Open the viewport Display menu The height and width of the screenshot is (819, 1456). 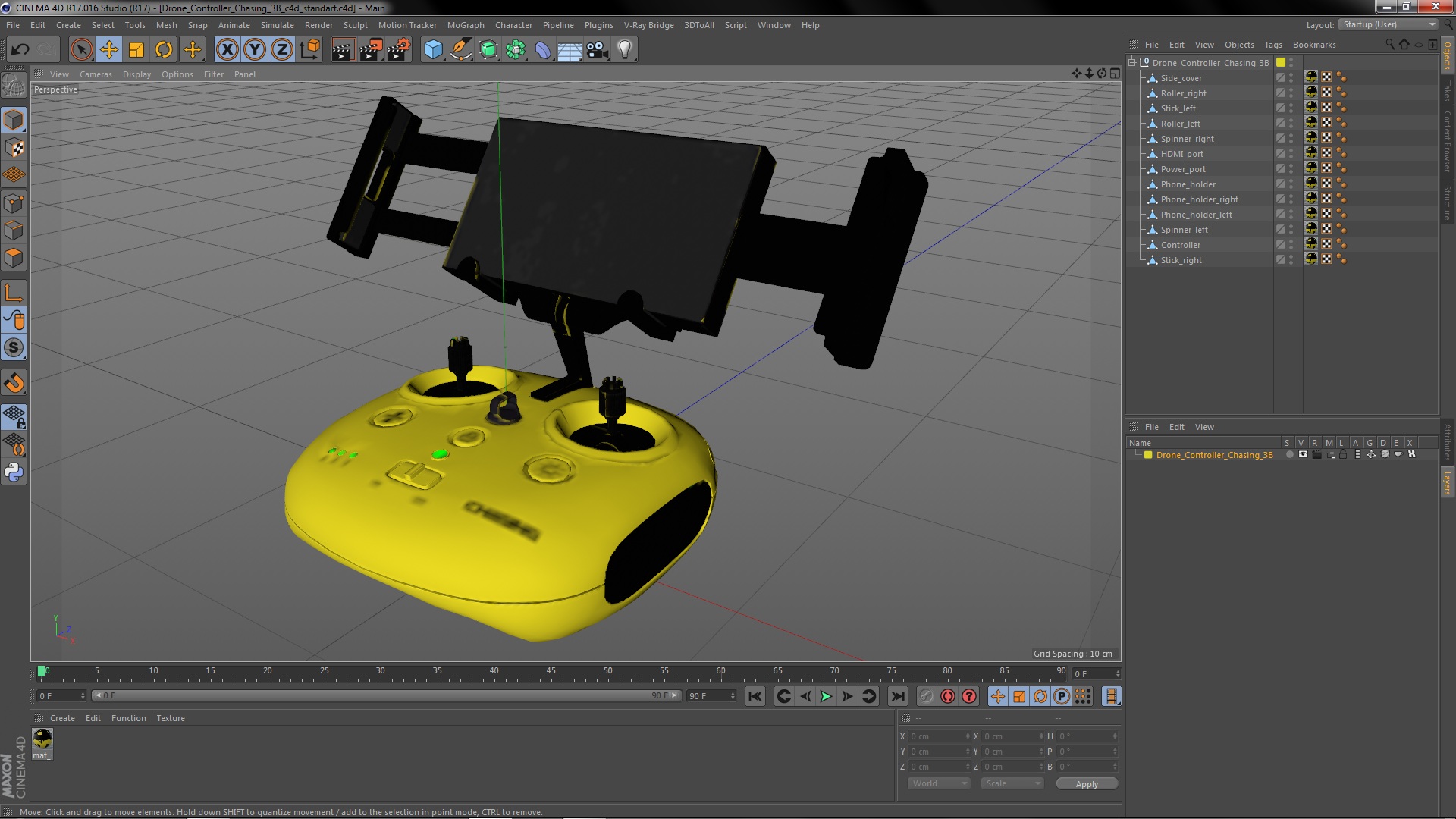click(x=137, y=74)
